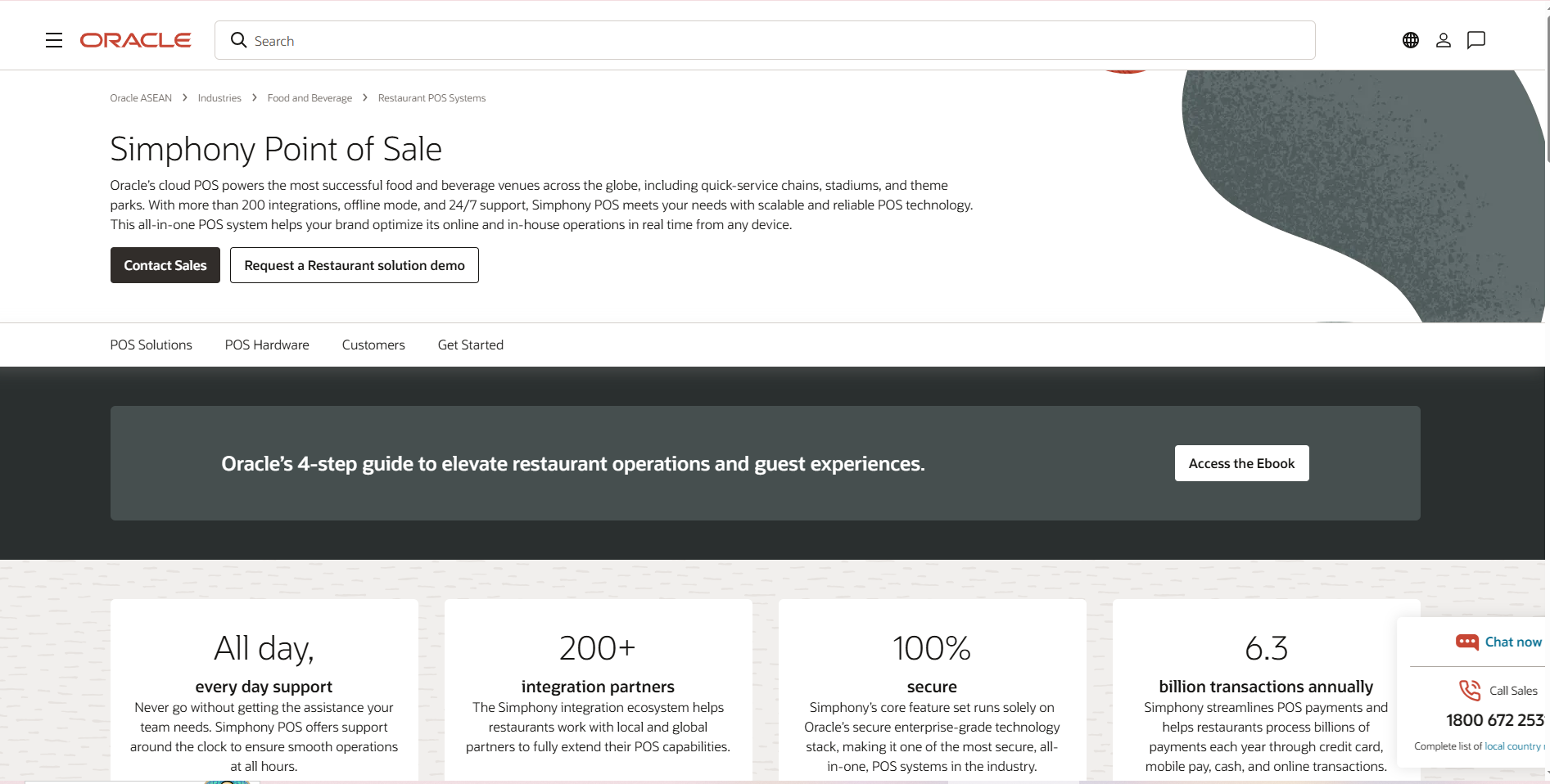Click the Call Sales phone icon
1550x784 pixels.
coord(1470,690)
